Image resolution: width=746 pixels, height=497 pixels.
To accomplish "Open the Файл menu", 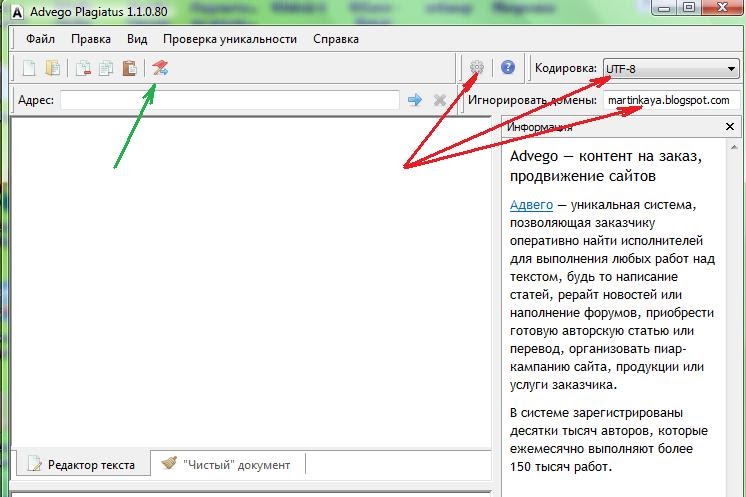I will pyautogui.click(x=40, y=39).
